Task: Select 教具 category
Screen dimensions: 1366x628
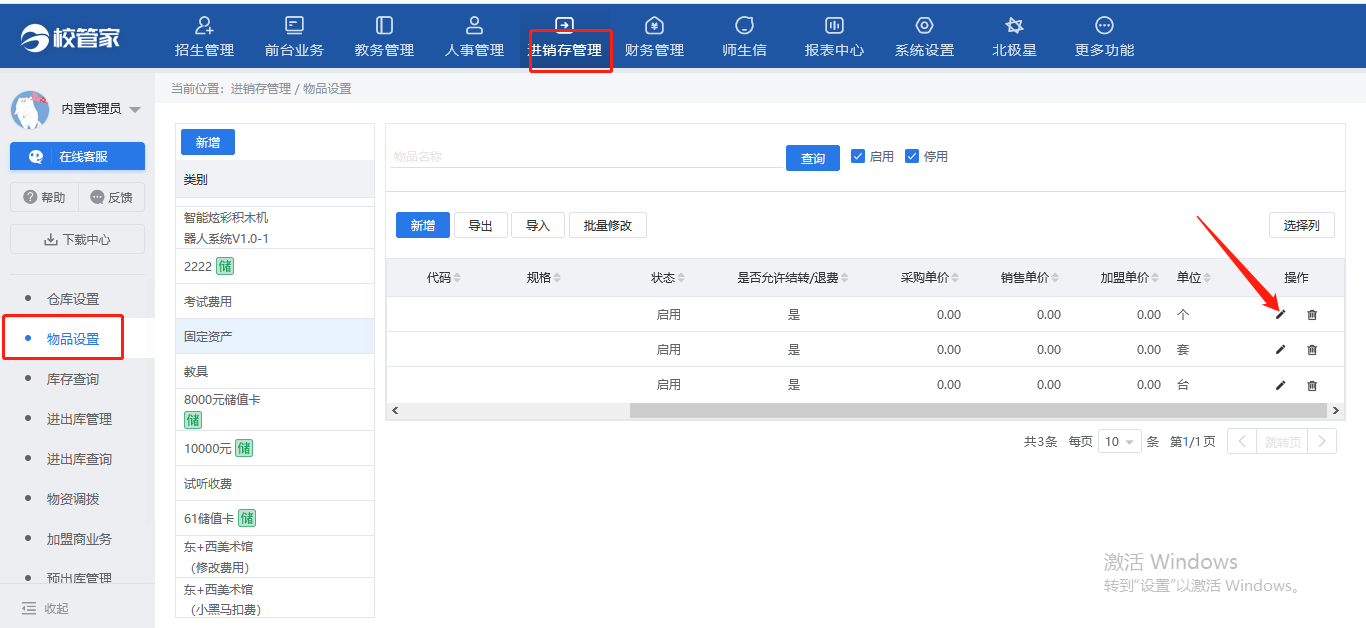Action: click(274, 371)
